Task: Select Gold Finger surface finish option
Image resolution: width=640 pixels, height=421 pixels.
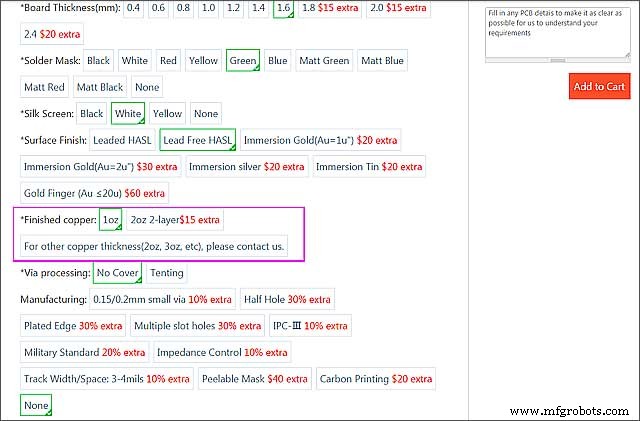Action: click(95, 193)
